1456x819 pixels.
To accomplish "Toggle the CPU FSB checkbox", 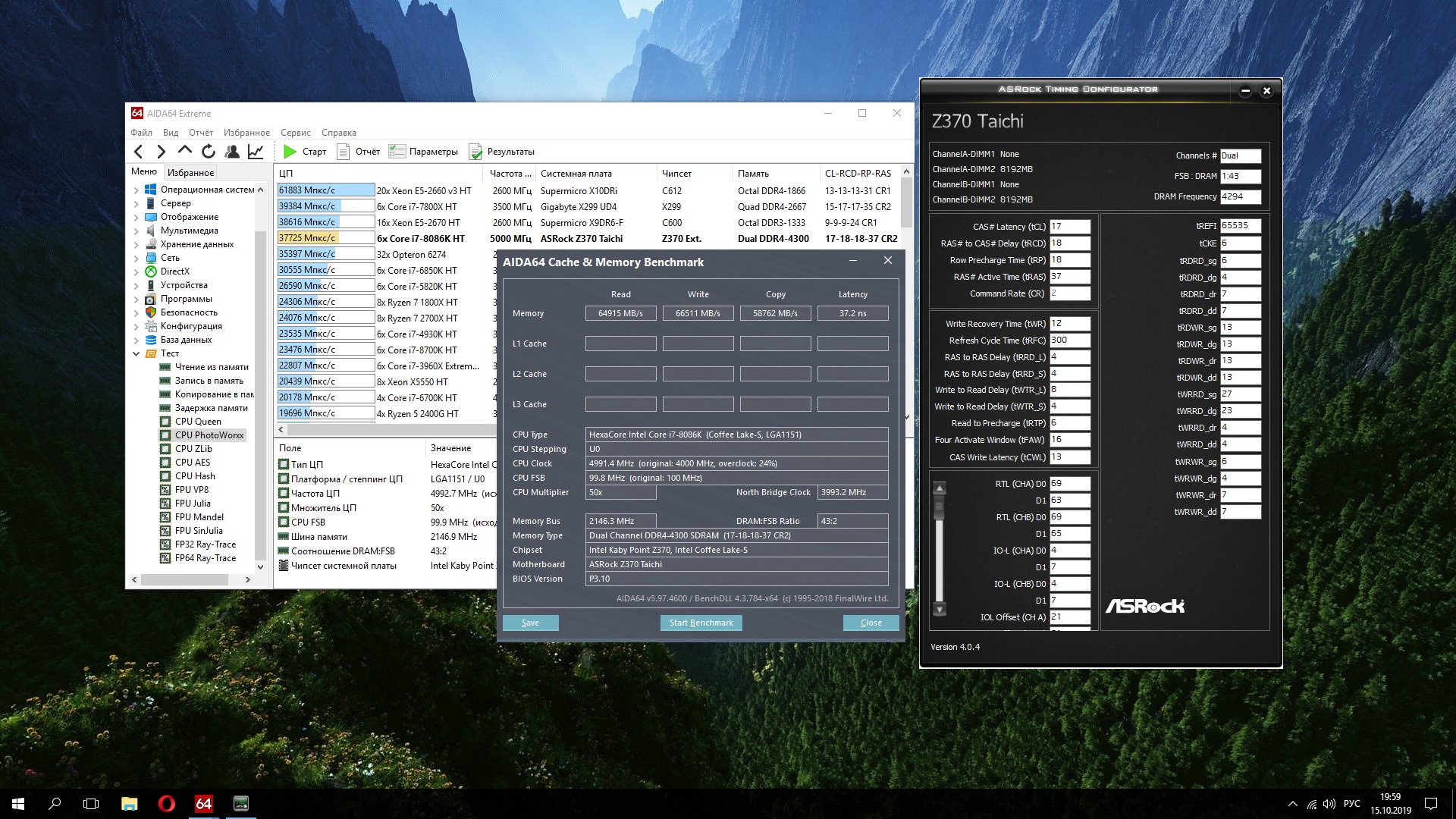I will (x=284, y=522).
